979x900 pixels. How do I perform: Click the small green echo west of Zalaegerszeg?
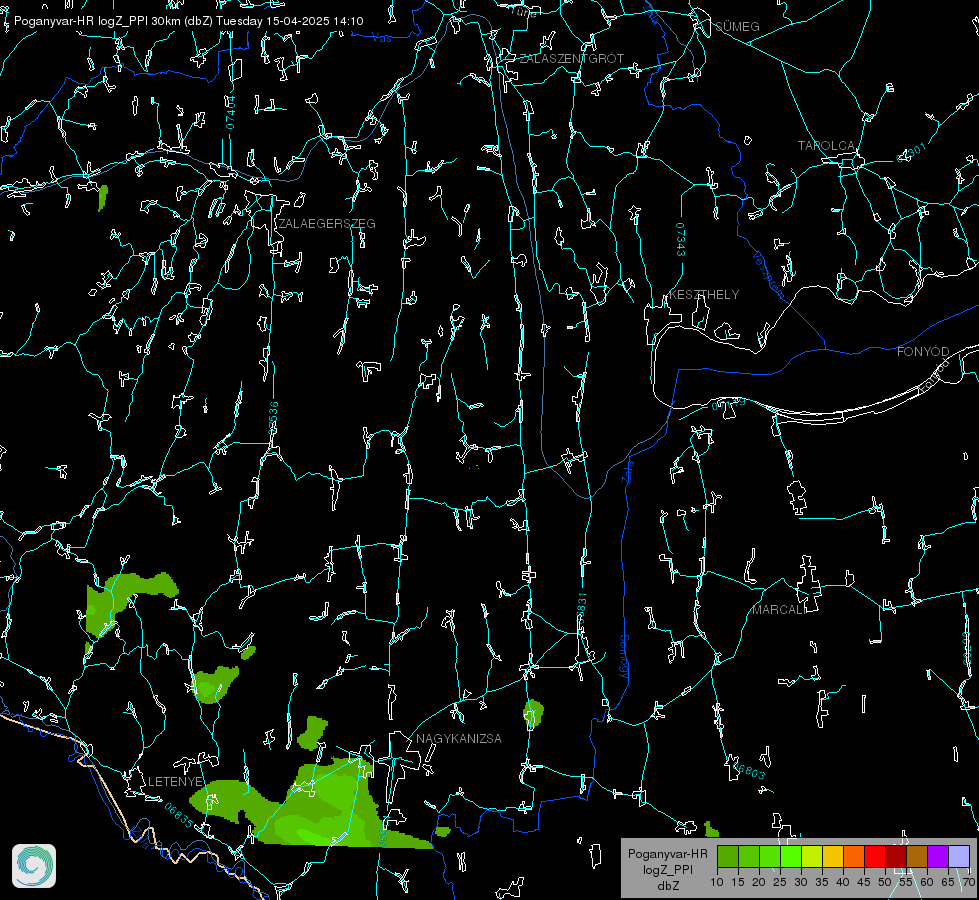103,197
